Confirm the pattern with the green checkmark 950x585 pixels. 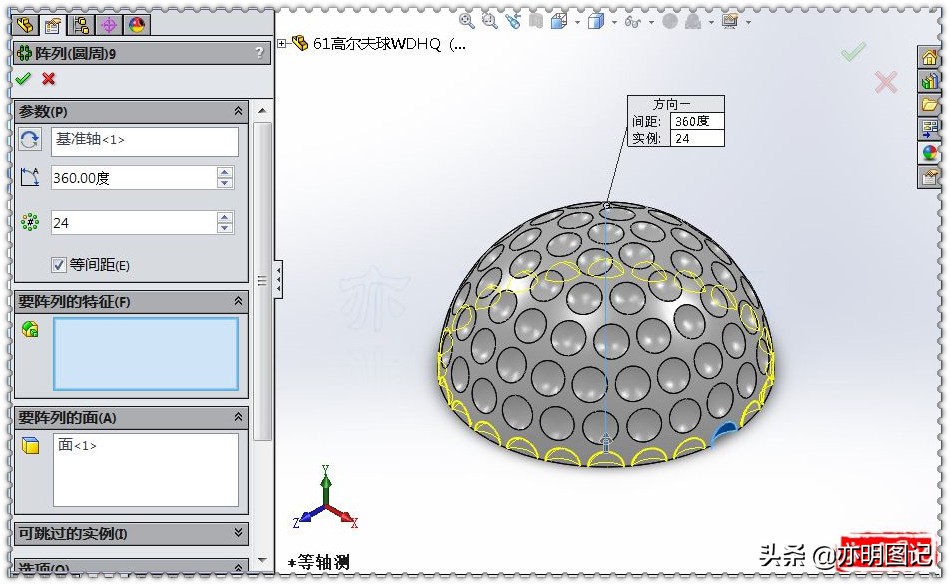coord(22,79)
